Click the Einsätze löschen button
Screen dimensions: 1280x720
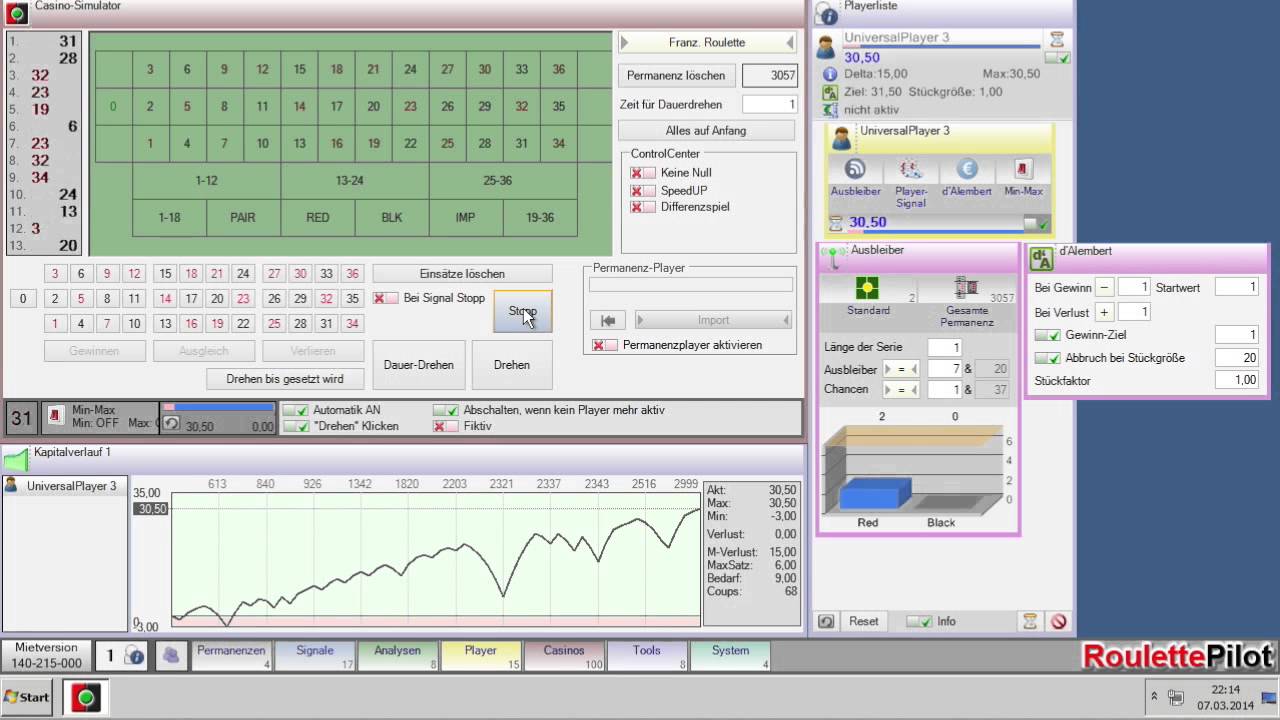462,274
